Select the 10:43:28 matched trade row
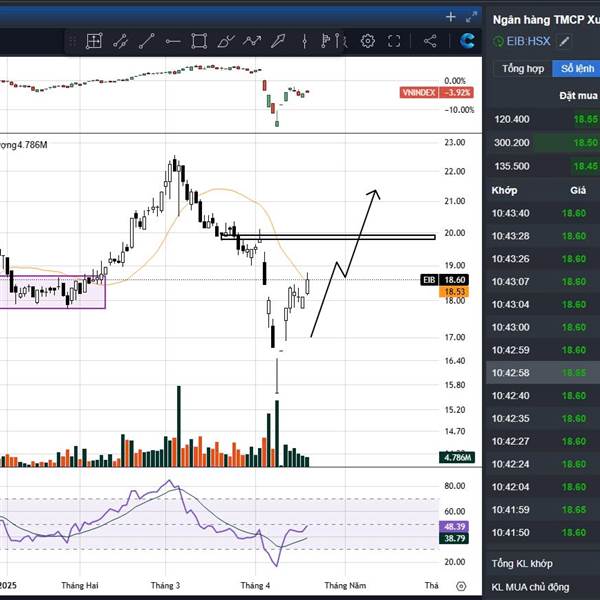Viewport: 600px width, 600px height. tap(543, 236)
